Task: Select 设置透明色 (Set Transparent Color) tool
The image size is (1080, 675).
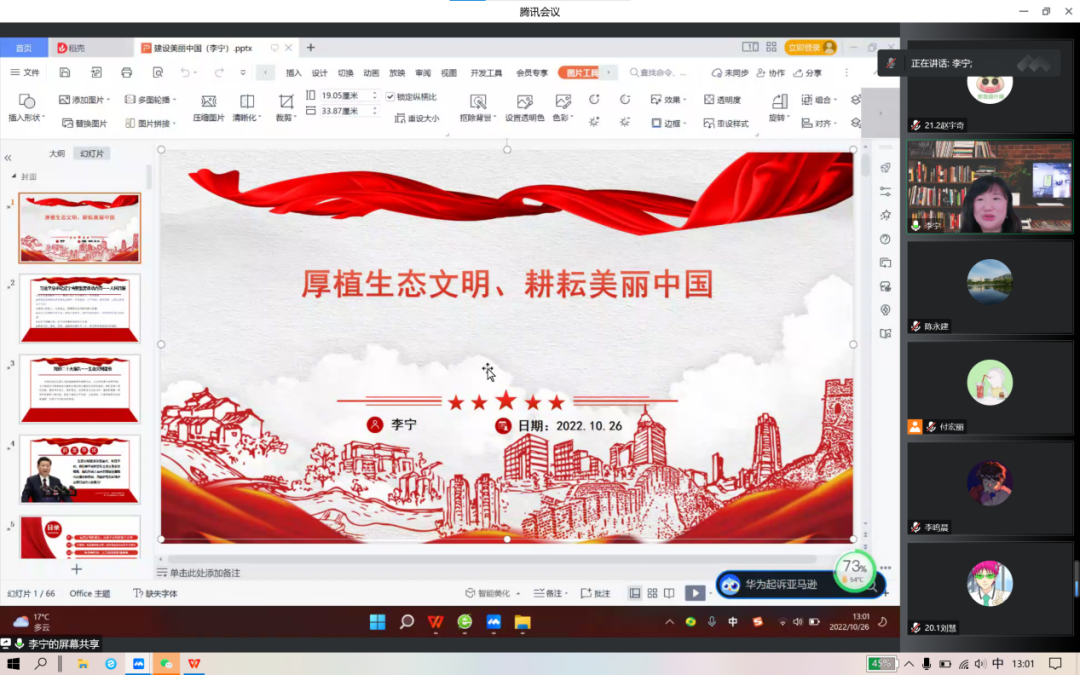Action: pyautogui.click(x=525, y=108)
